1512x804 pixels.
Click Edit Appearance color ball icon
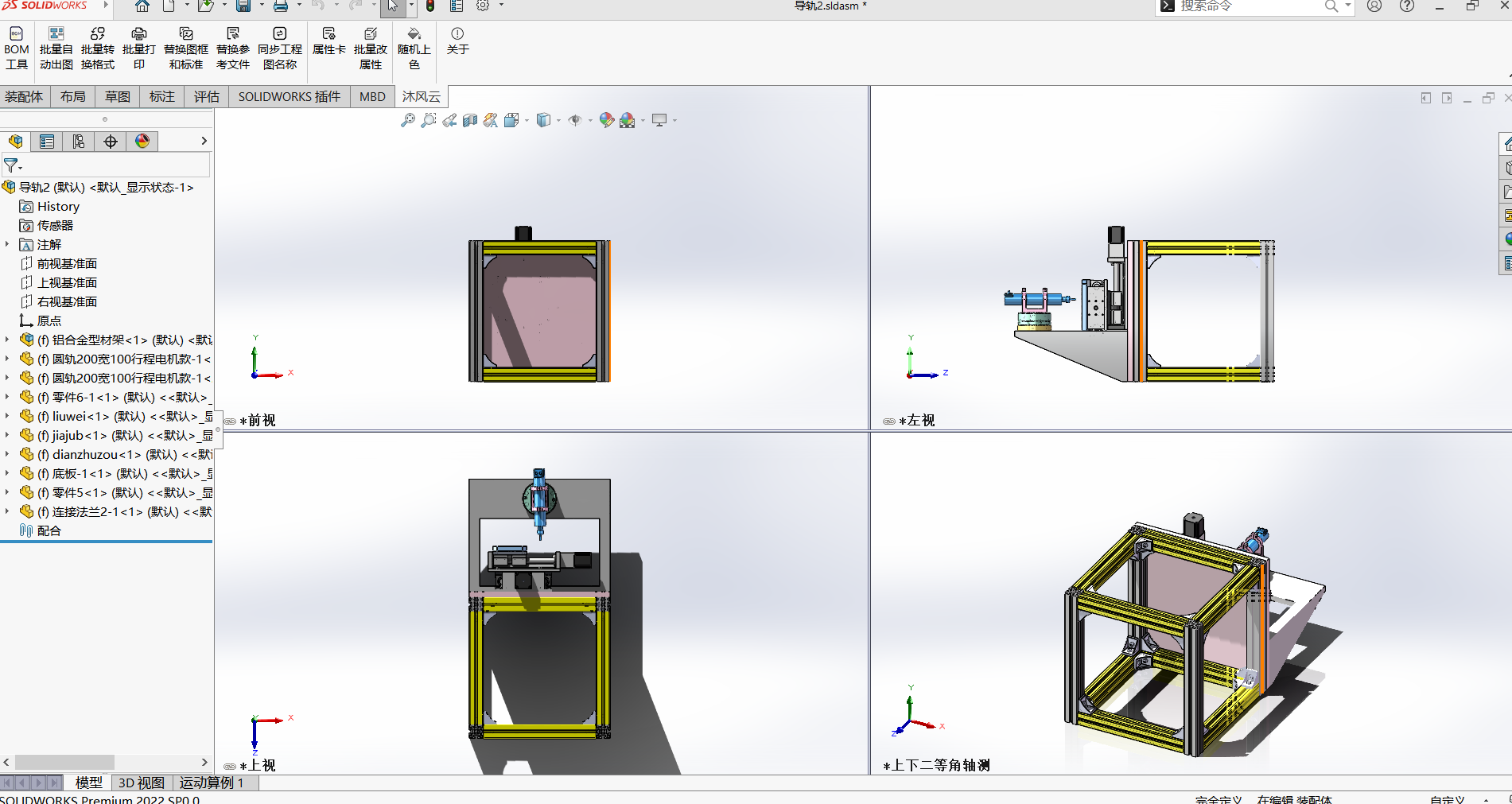pyautogui.click(x=607, y=120)
